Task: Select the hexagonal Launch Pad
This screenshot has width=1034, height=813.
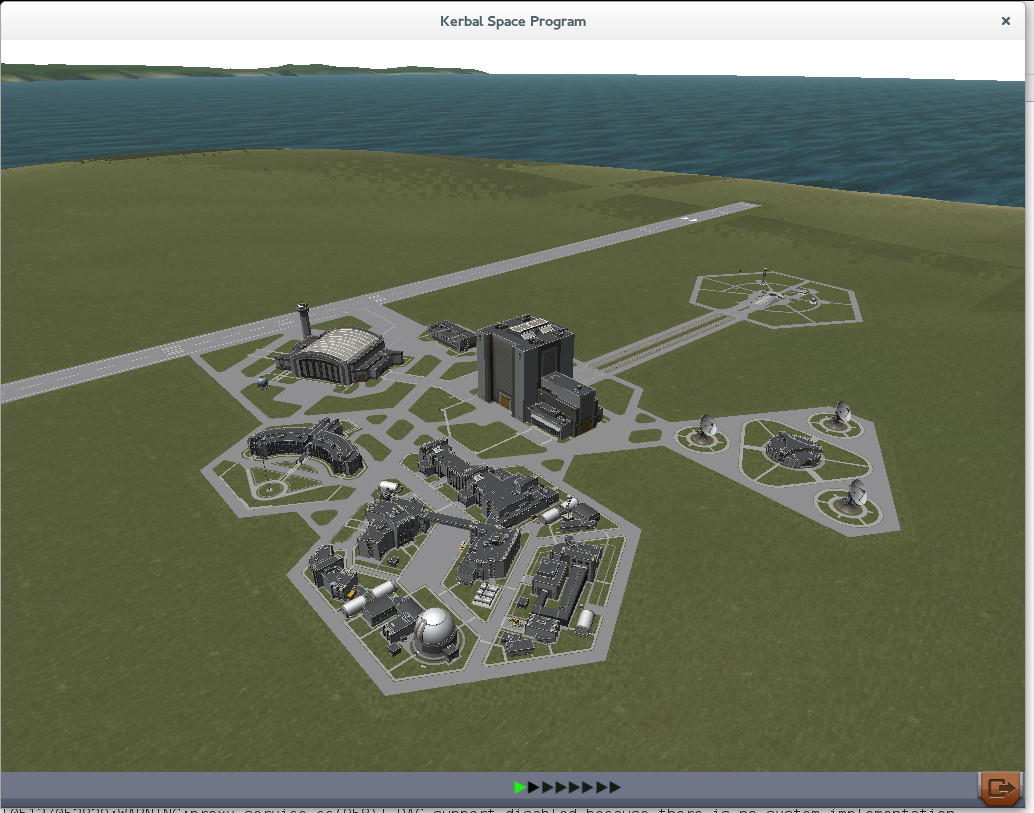Action: coord(775,296)
